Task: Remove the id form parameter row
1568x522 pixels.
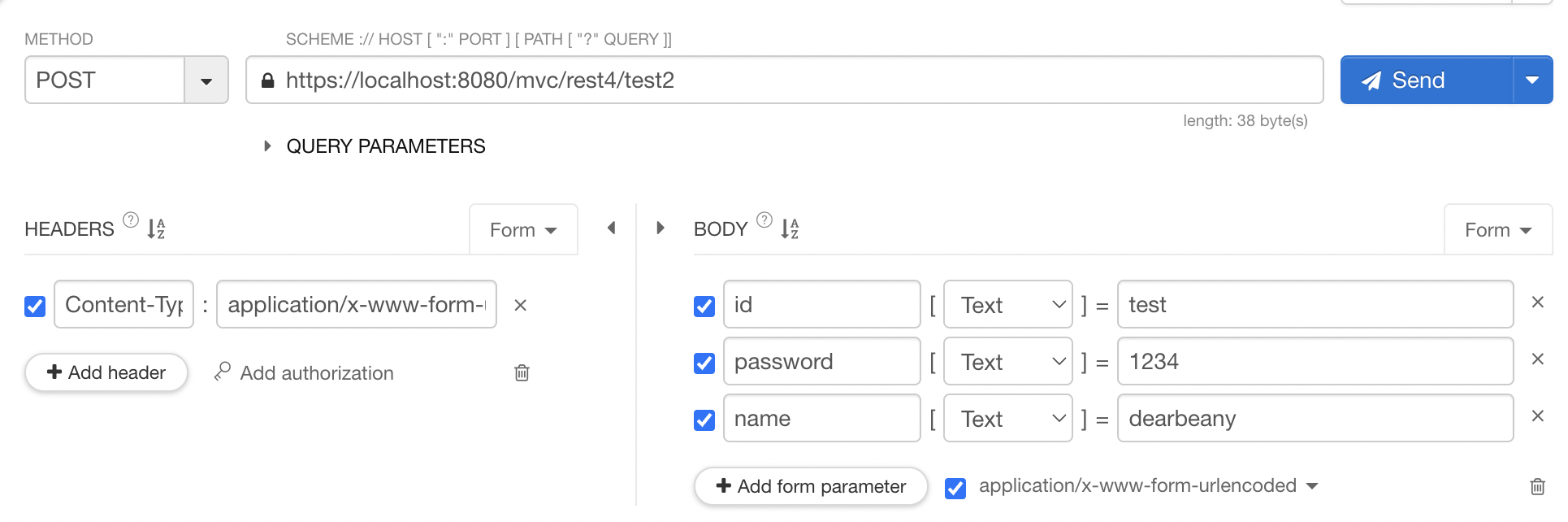Action: pyautogui.click(x=1537, y=302)
